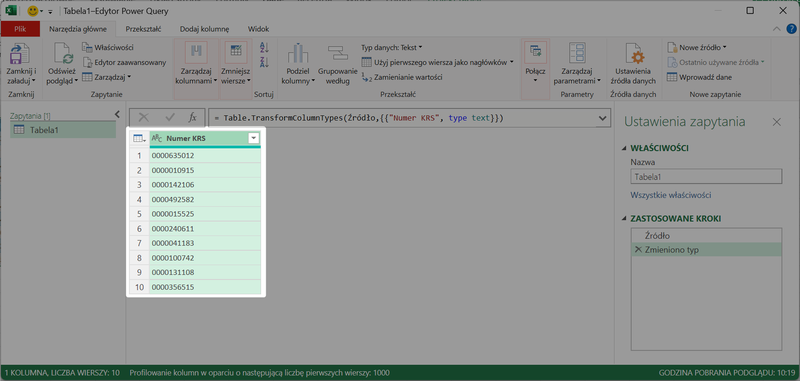This screenshot has width=800, height=381.
Task: Select cell 0000100742
Action: [205, 258]
